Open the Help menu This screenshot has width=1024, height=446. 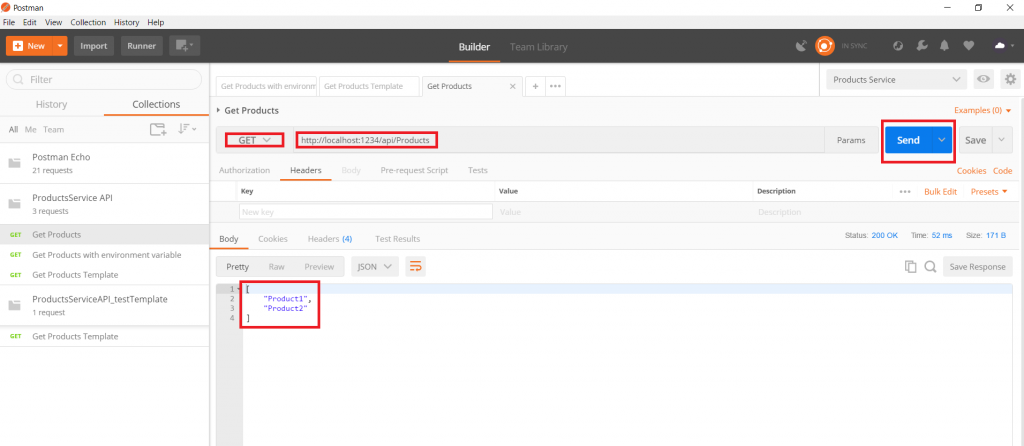[156, 22]
